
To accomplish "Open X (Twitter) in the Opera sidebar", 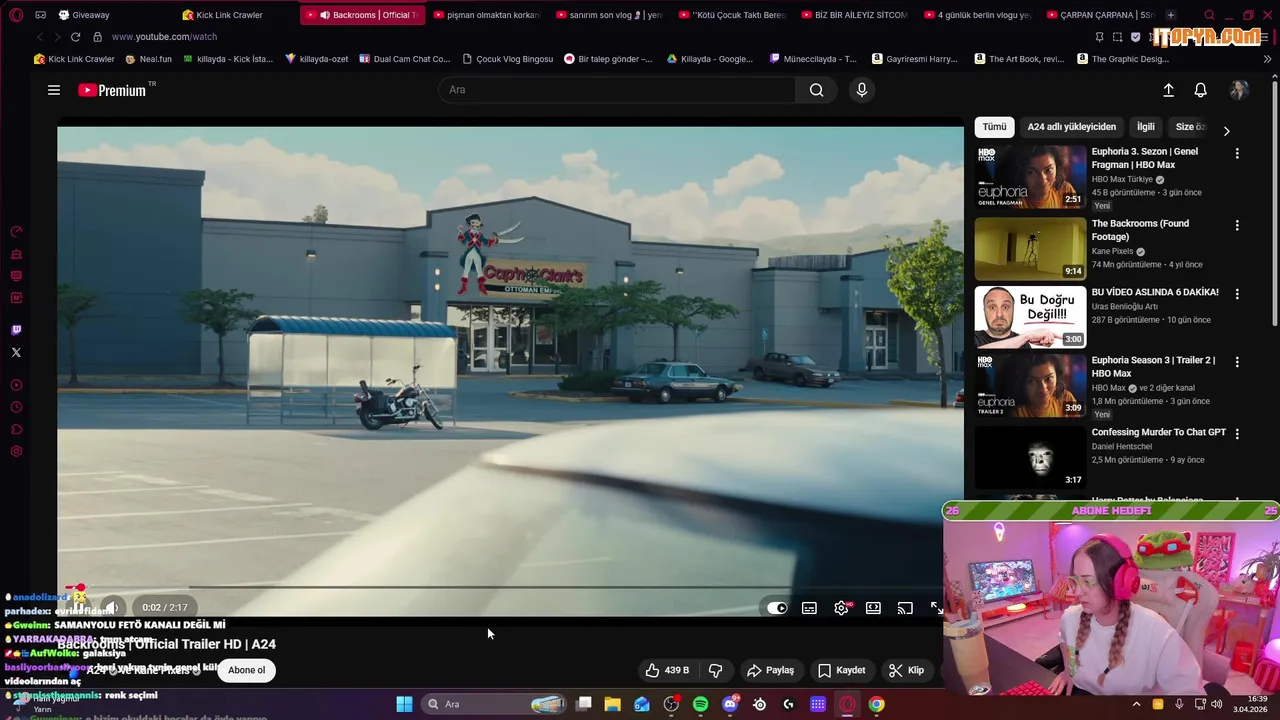I will pyautogui.click(x=16, y=352).
